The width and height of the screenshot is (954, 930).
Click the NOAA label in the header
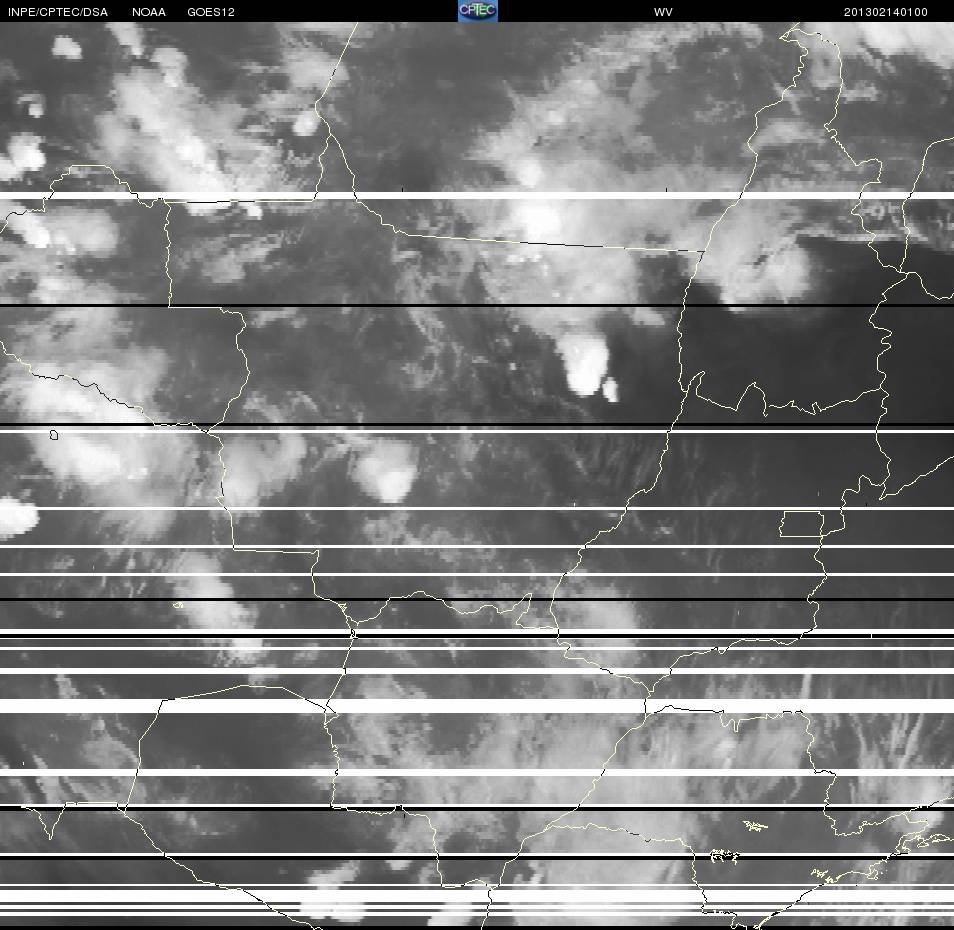(148, 12)
